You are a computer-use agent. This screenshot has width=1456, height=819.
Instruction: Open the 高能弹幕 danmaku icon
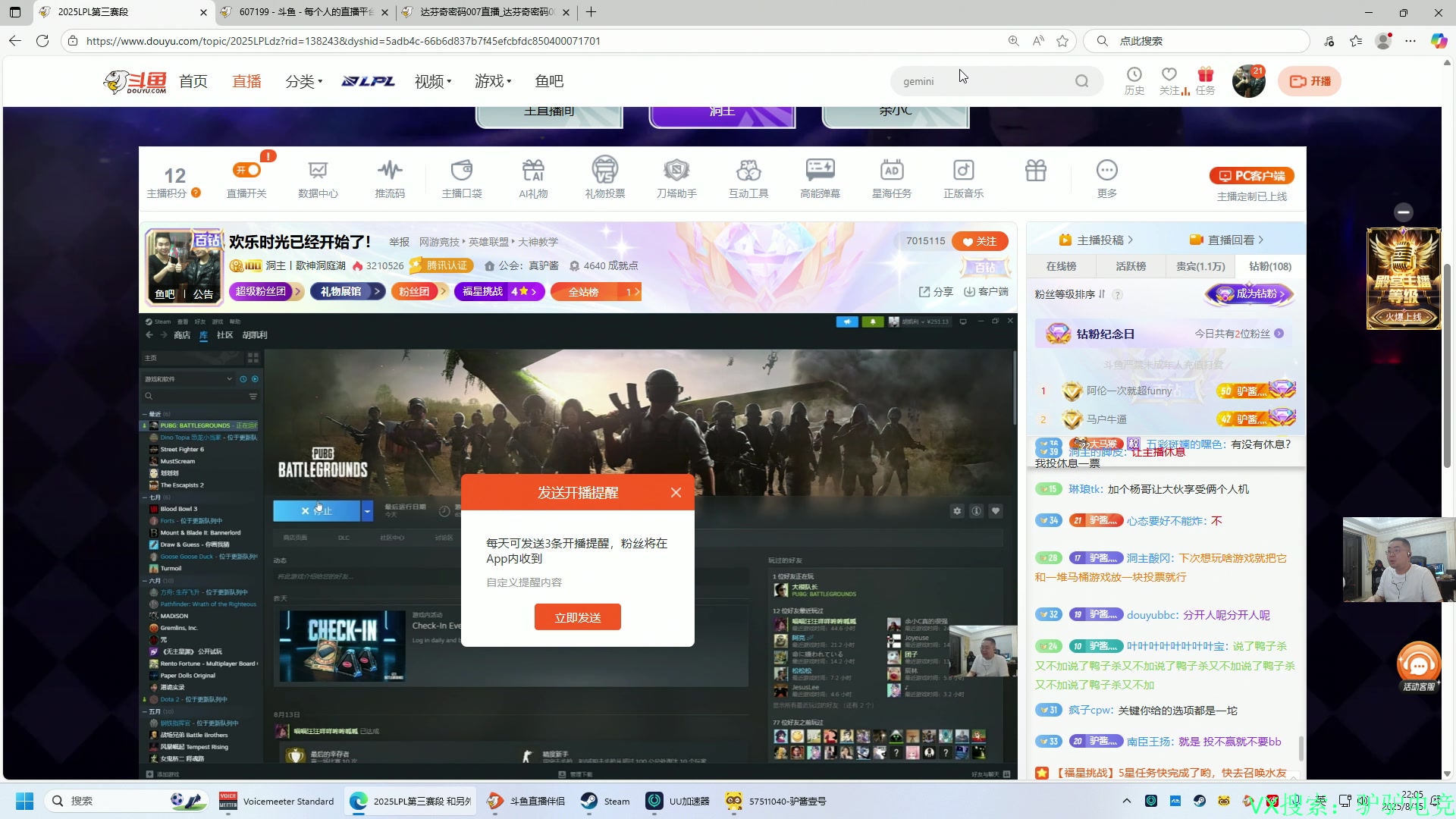821,171
